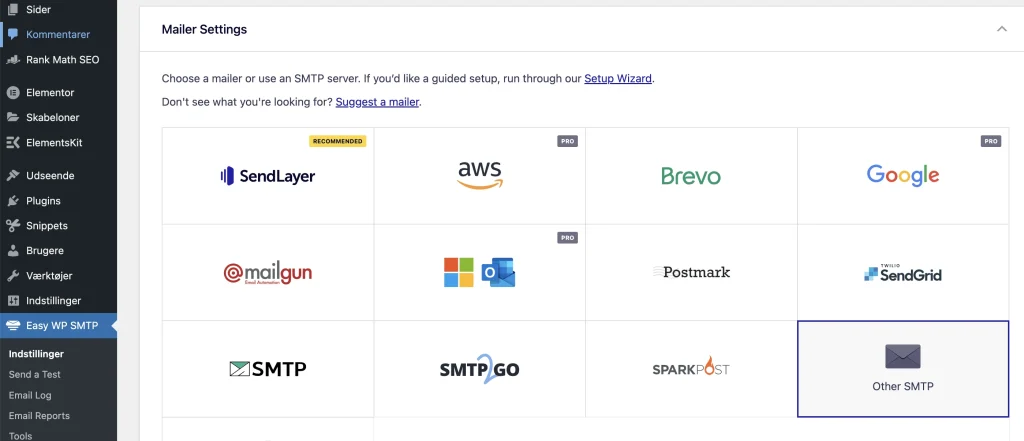1024x441 pixels.
Task: Open the Setup Wizard link
Action: pyautogui.click(x=618, y=78)
